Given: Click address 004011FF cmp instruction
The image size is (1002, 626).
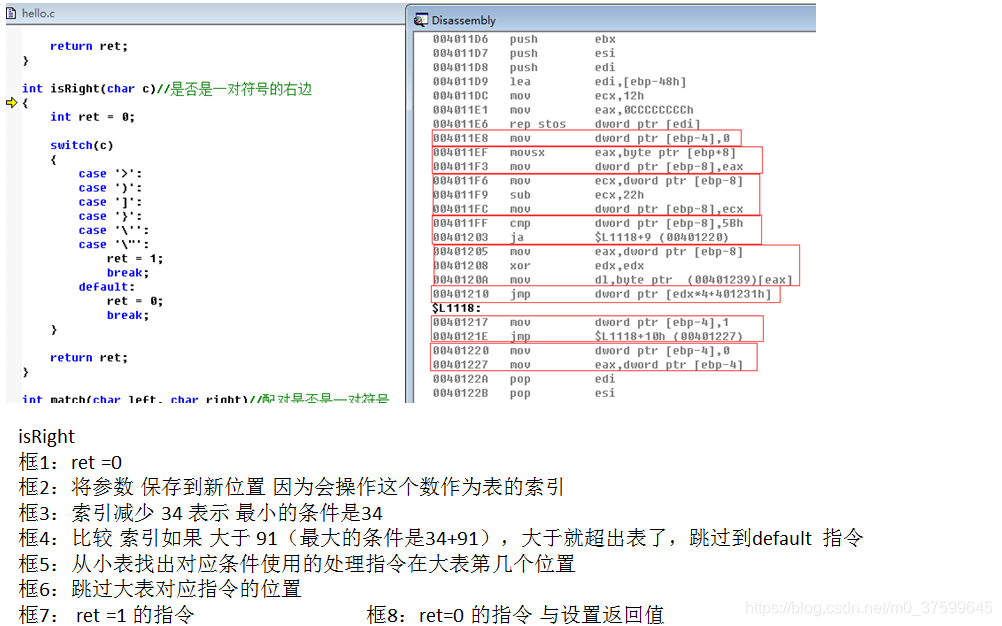Looking at the screenshot, I should pos(588,223).
